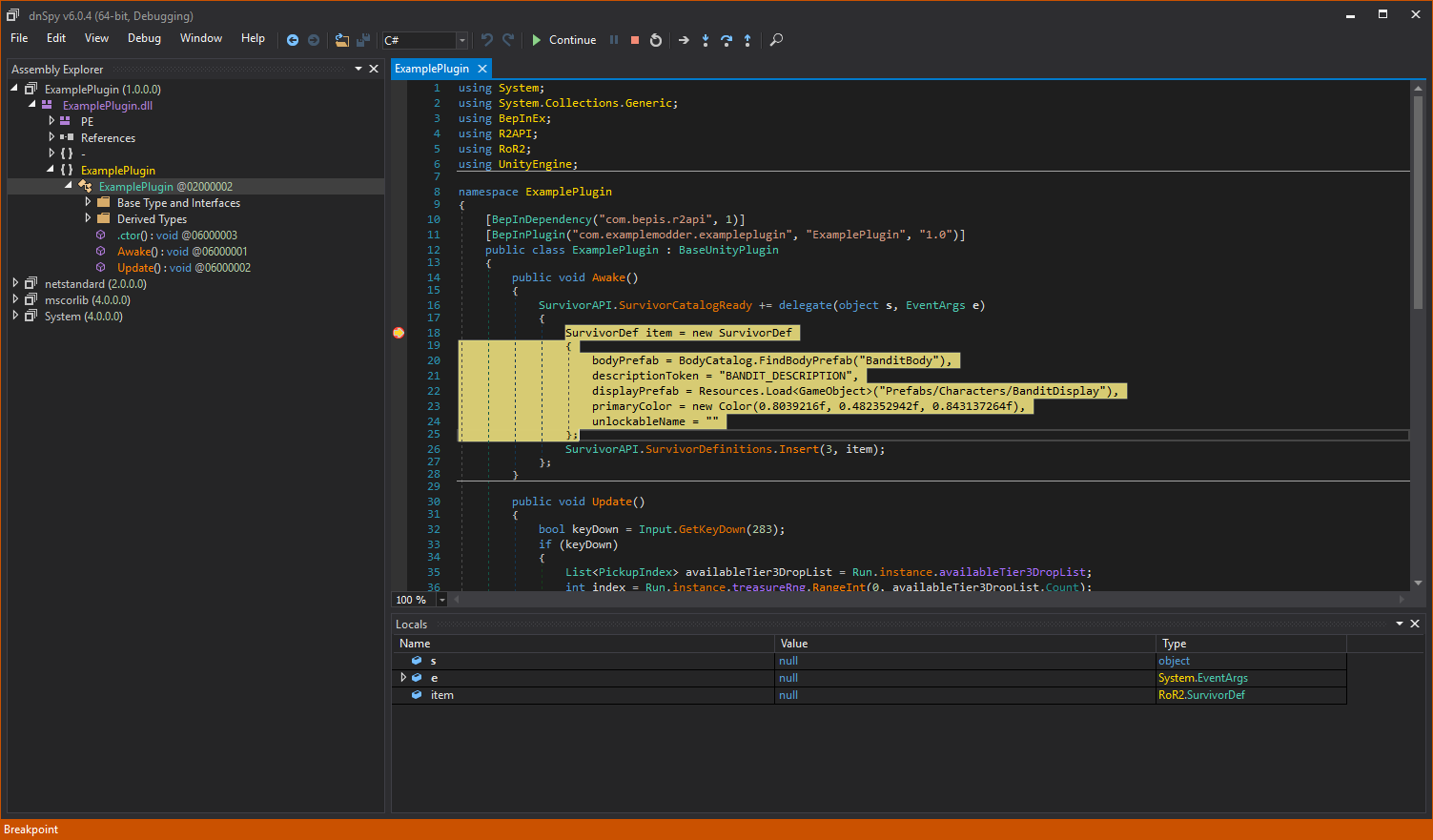Close the Locals panel

[1415, 624]
